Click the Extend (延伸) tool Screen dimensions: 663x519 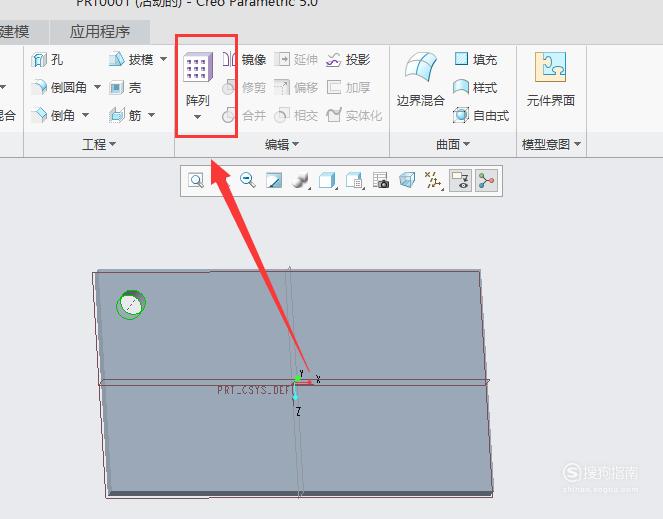[x=296, y=60]
